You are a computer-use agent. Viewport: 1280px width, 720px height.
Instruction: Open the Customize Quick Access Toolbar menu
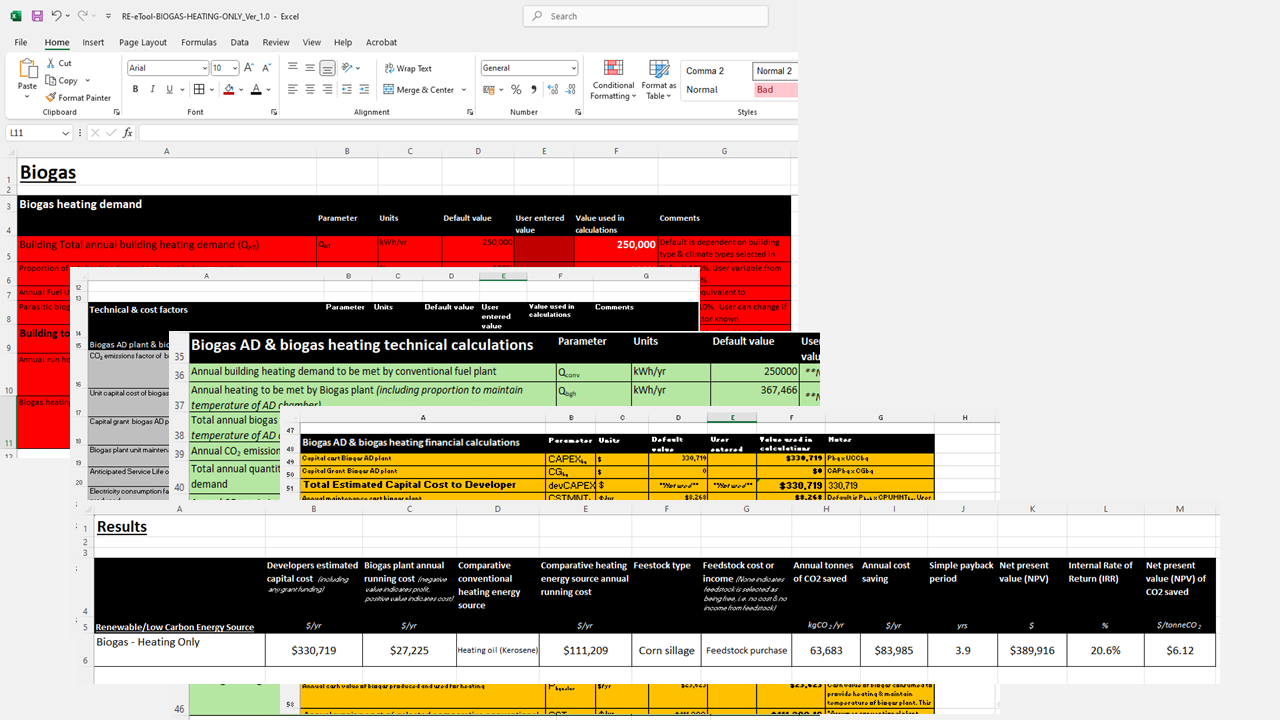tap(108, 16)
